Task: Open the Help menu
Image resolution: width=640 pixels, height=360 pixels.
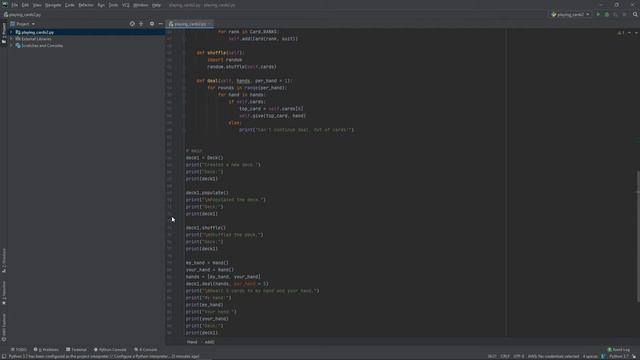Action: 156,5
